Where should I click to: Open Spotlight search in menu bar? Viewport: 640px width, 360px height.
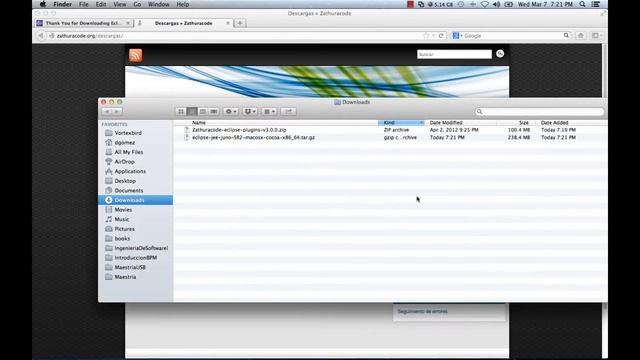[x=582, y=4]
